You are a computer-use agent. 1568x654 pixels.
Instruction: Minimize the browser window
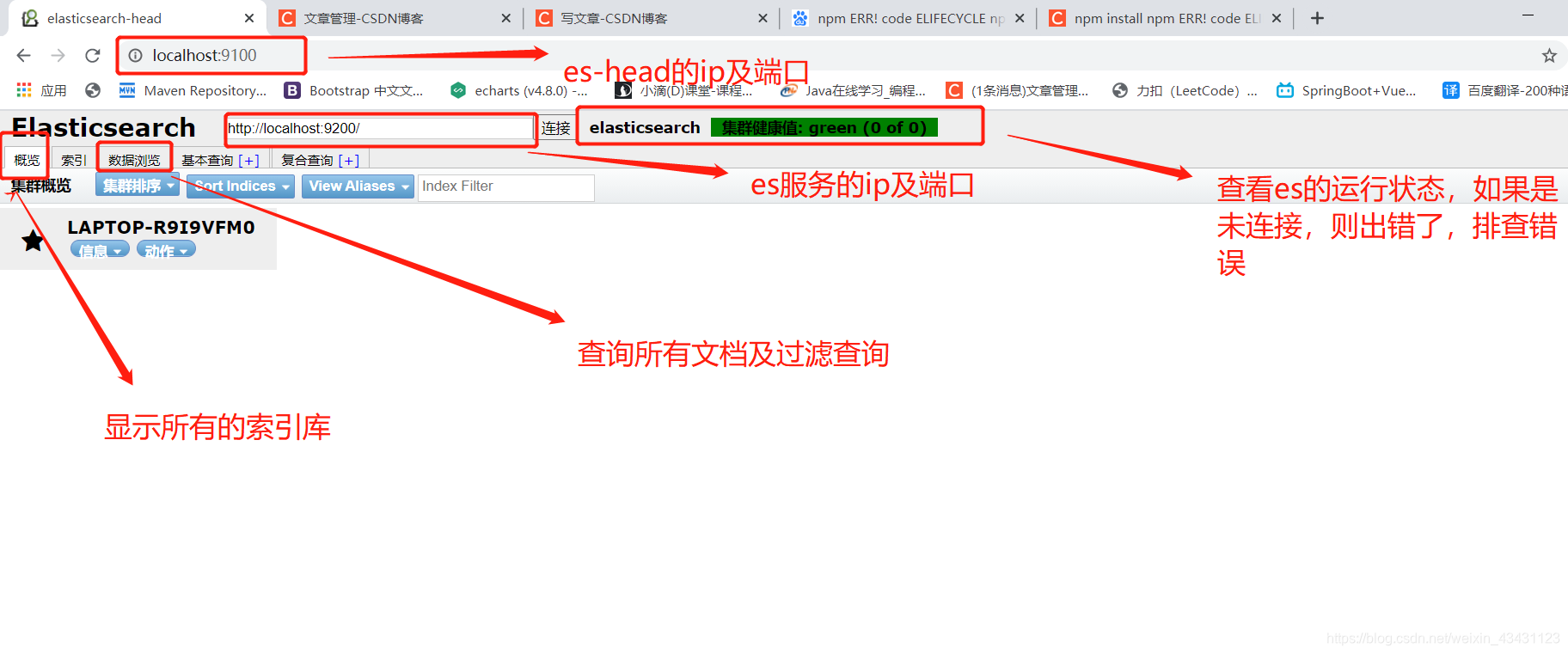1528,15
